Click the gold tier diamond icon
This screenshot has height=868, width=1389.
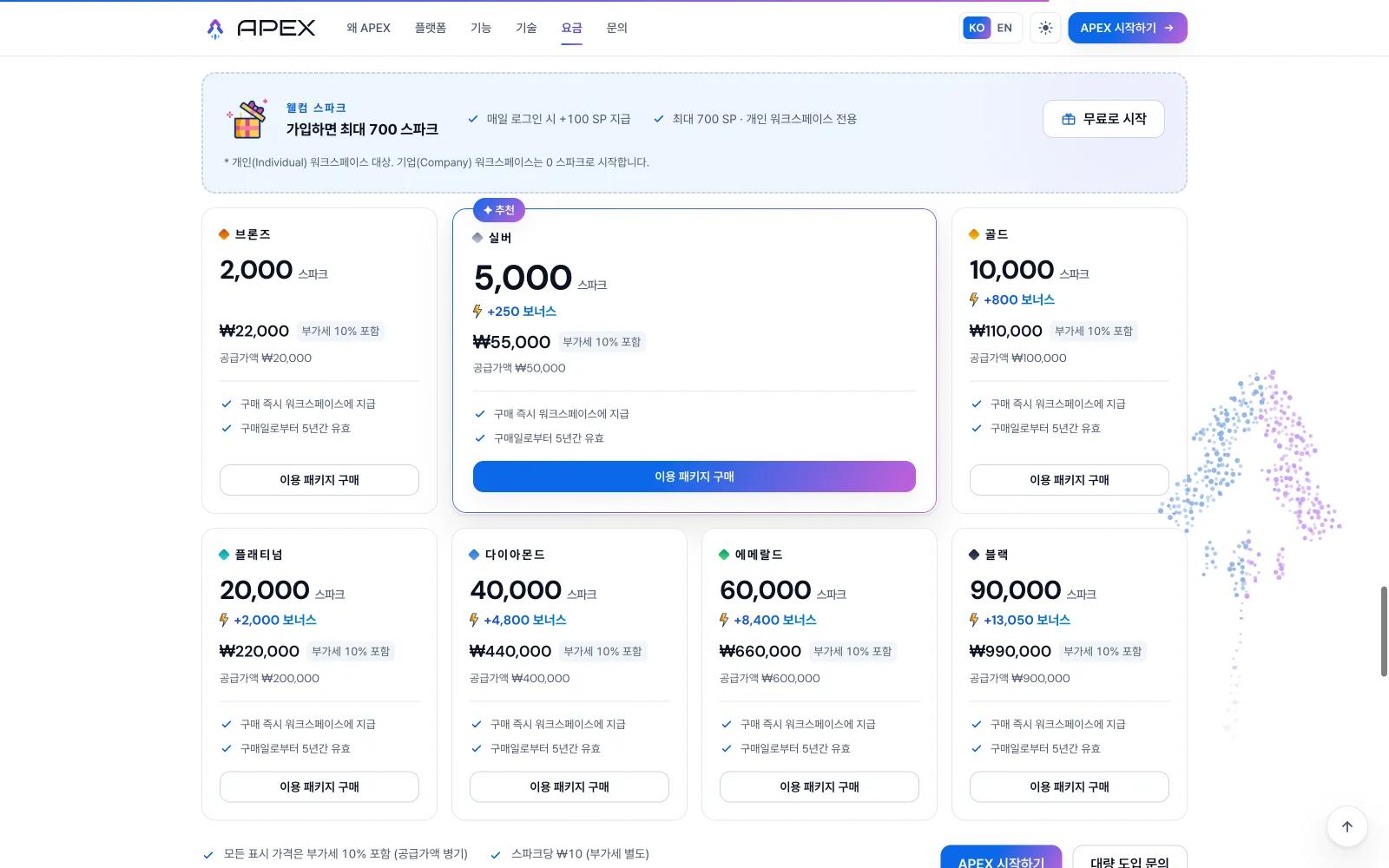pos(974,234)
